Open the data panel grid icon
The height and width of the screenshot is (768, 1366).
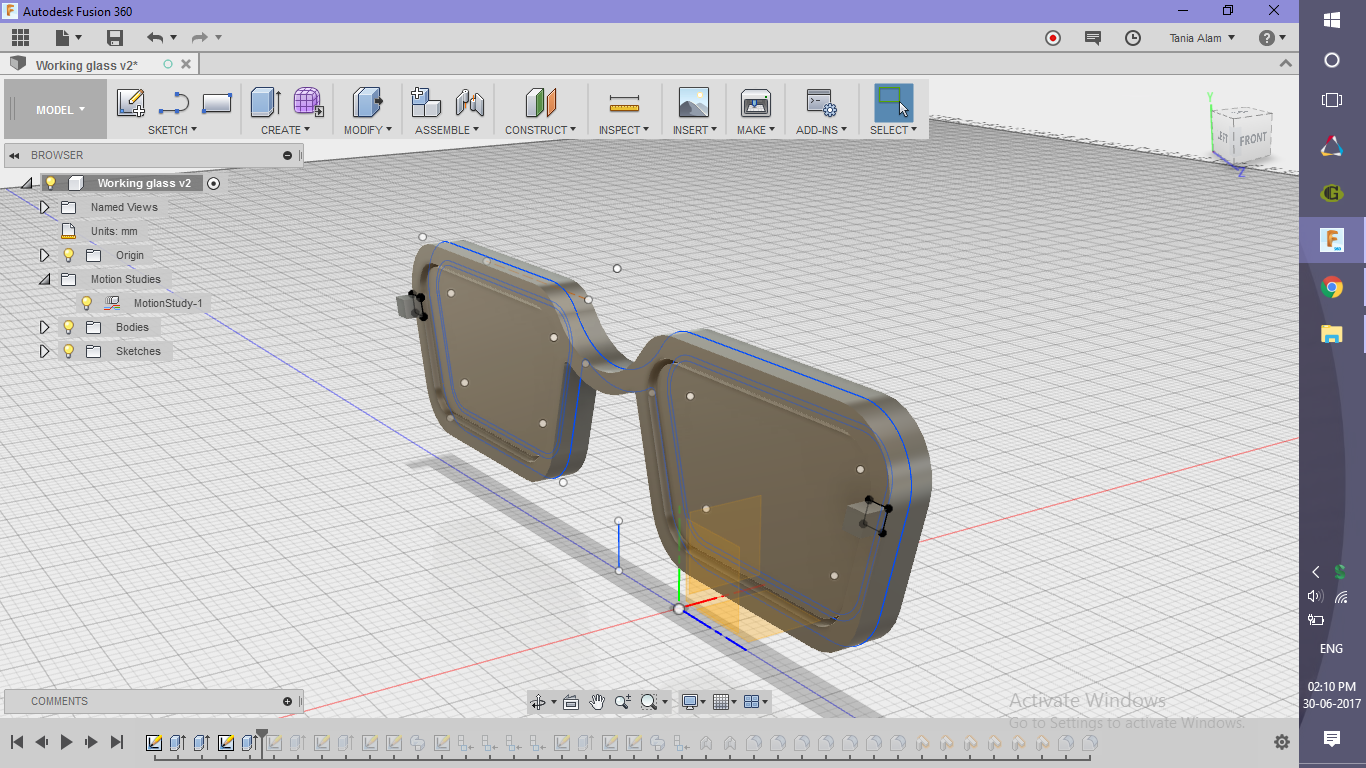tap(20, 38)
